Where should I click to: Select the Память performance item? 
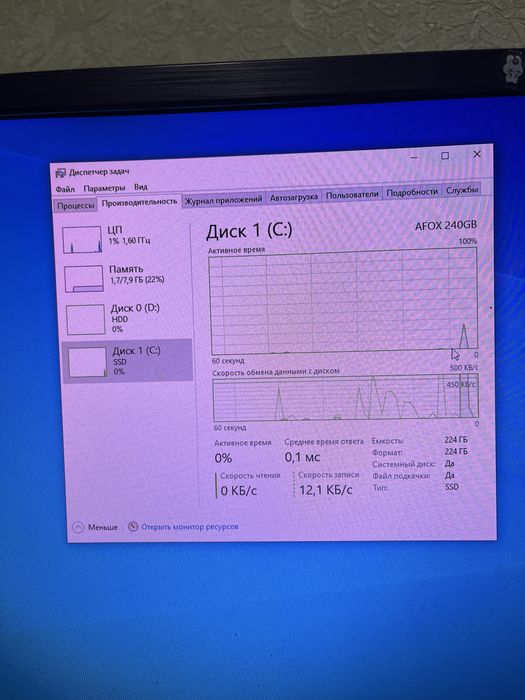pos(127,278)
